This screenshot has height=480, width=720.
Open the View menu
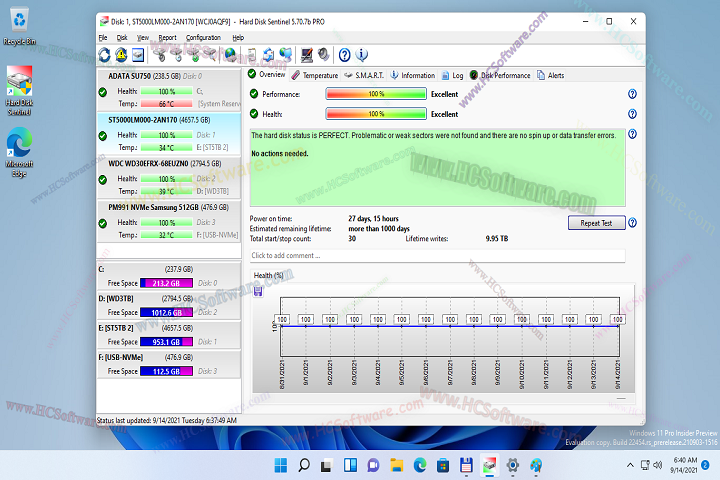(x=143, y=38)
